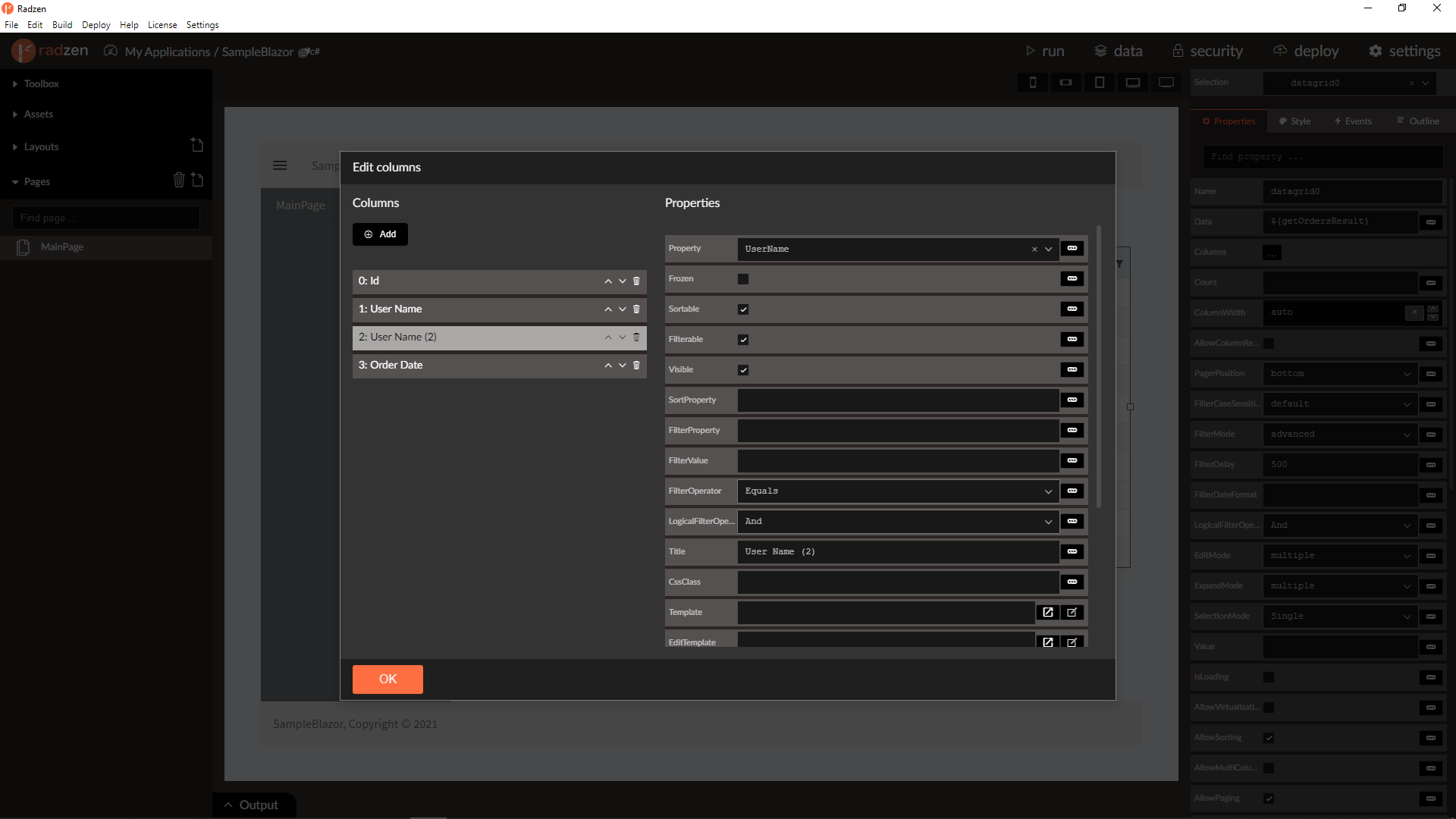Screen dimensions: 1456x819
Task: Move Id column down with arrow
Action: (622, 281)
